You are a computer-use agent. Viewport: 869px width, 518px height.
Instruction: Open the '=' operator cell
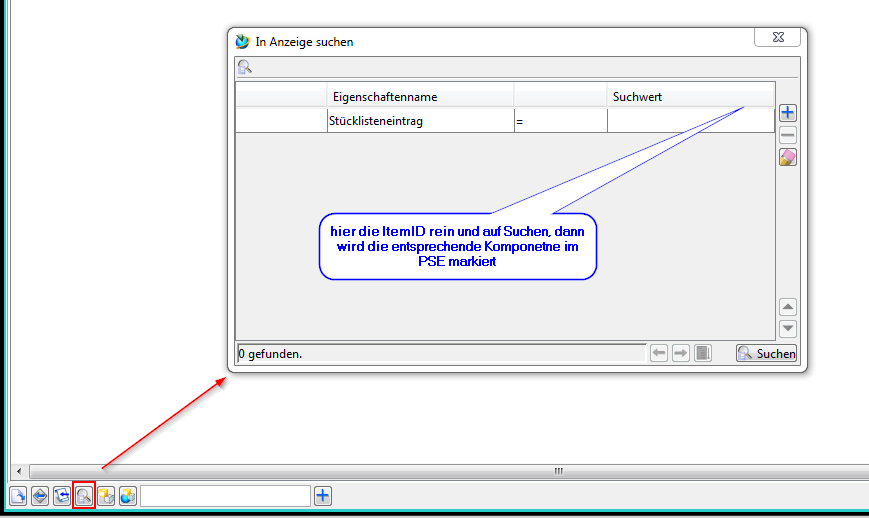coord(561,121)
